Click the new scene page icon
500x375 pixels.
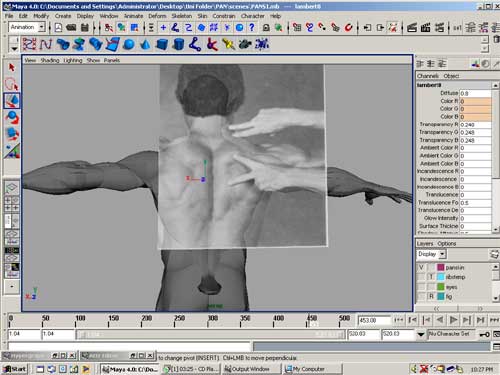(58, 27)
